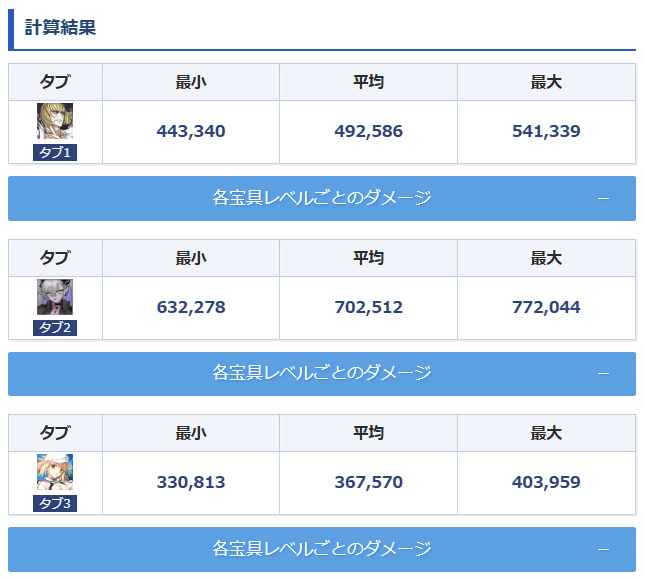Collapse the first 各宝具レベルごとのダメージ panel
This screenshot has height=579, width=645.
(x=322, y=198)
